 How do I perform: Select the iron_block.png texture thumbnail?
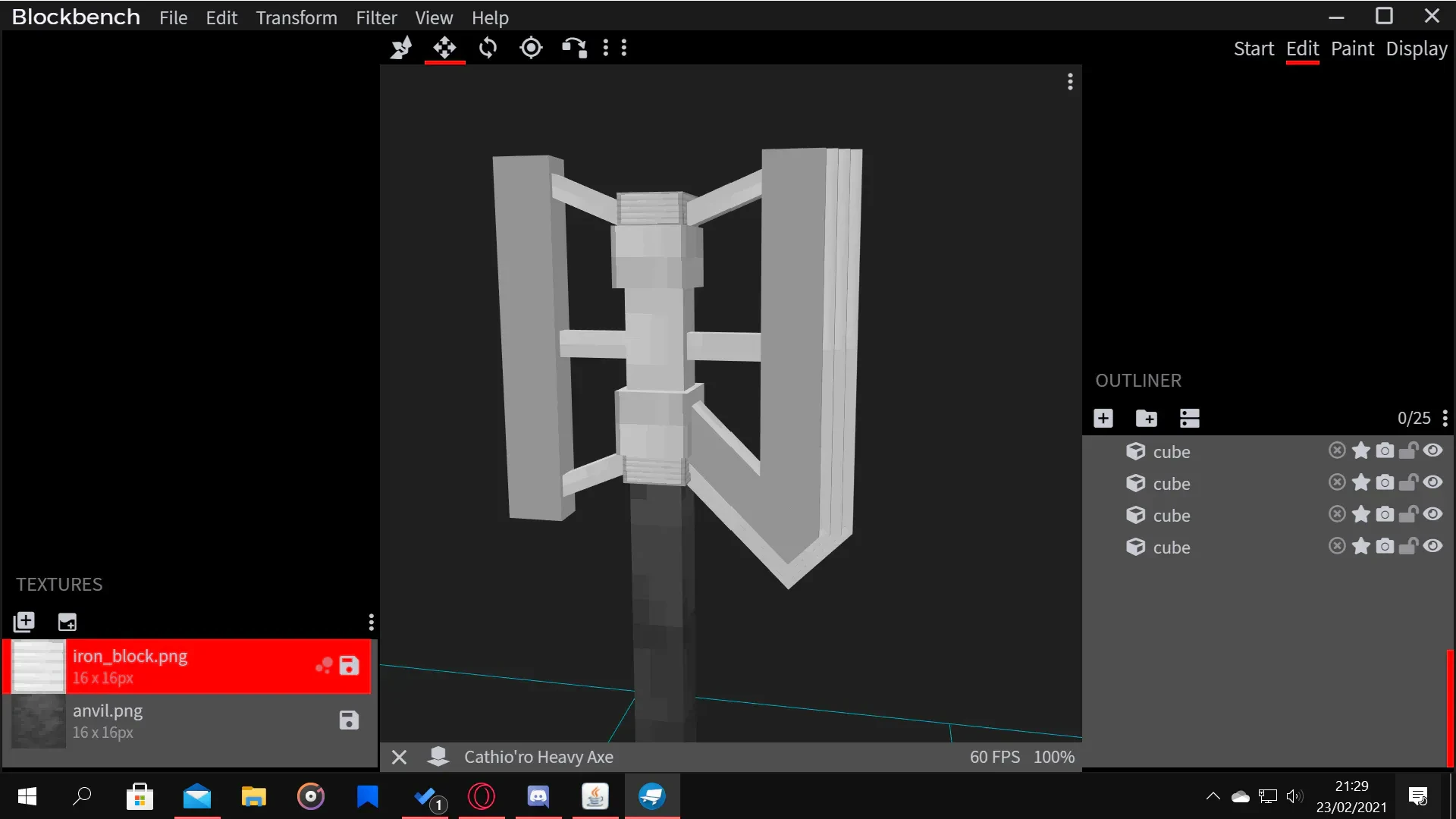[x=39, y=666]
